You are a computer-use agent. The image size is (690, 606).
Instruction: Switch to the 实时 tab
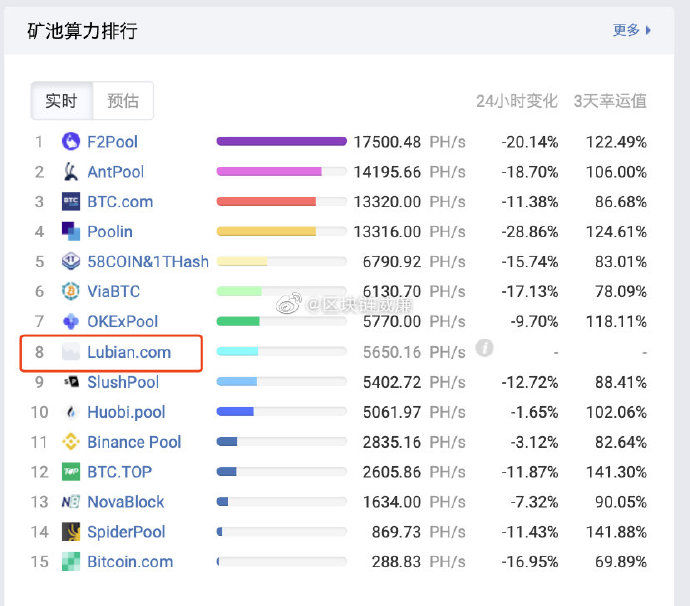[x=62, y=101]
